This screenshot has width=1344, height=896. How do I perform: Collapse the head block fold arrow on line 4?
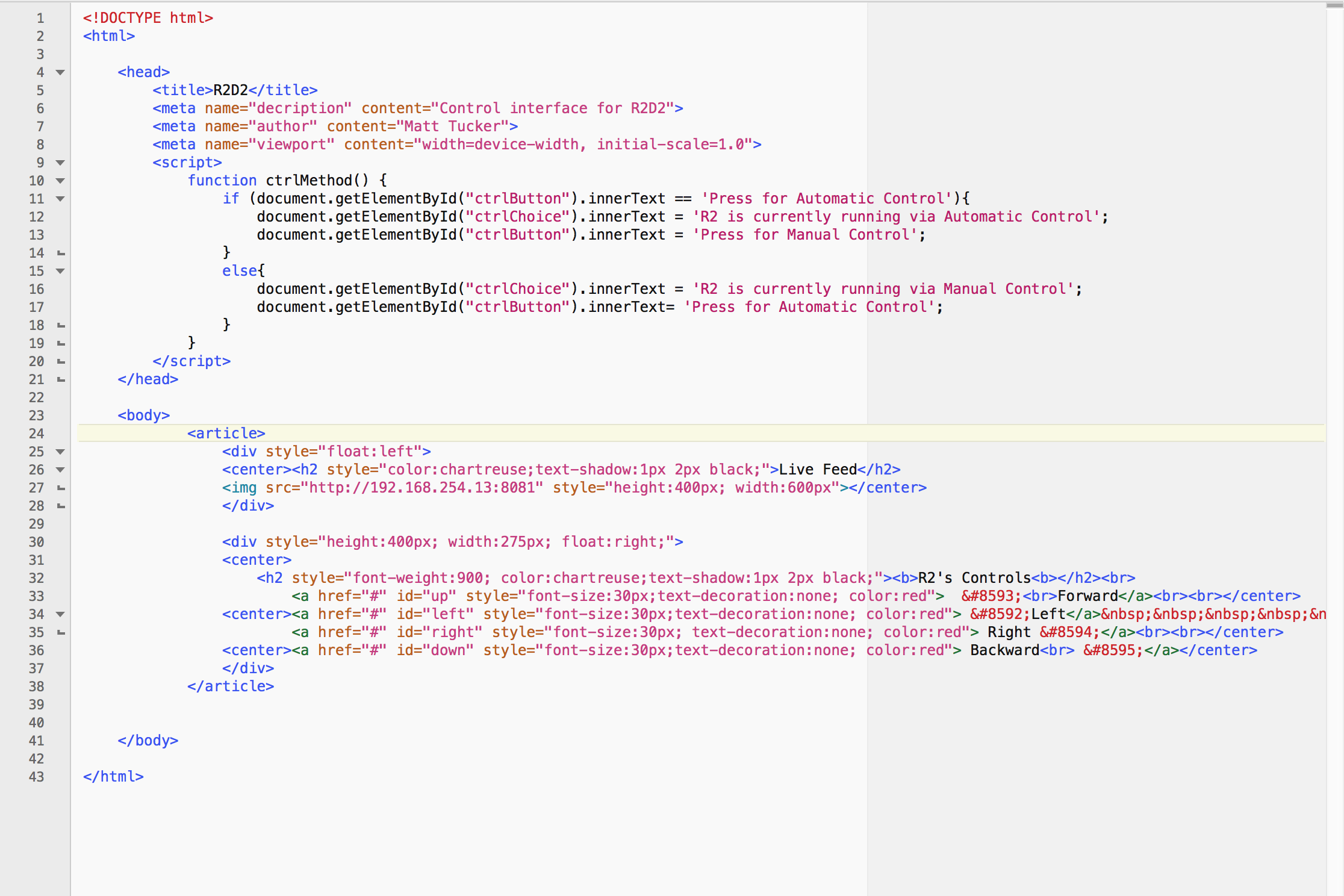click(x=60, y=72)
